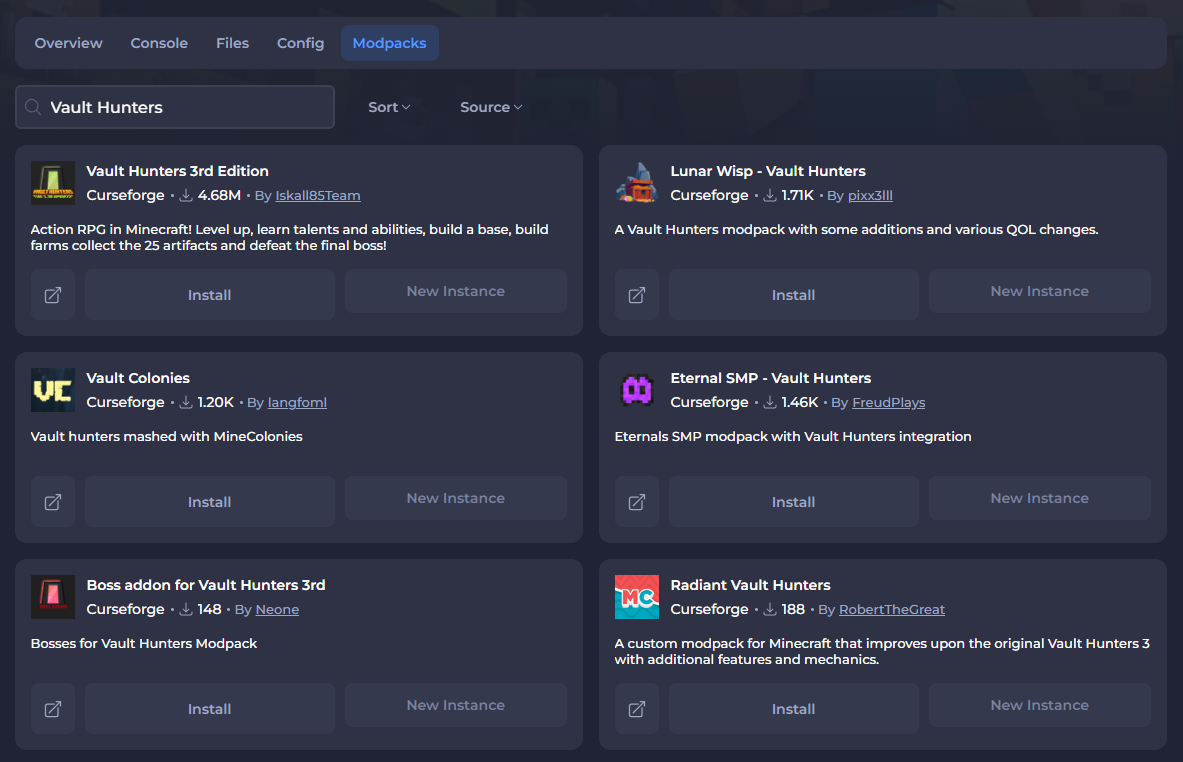Viewport: 1183px width, 762px height.
Task: Expand the Sort dropdown
Action: coord(389,107)
